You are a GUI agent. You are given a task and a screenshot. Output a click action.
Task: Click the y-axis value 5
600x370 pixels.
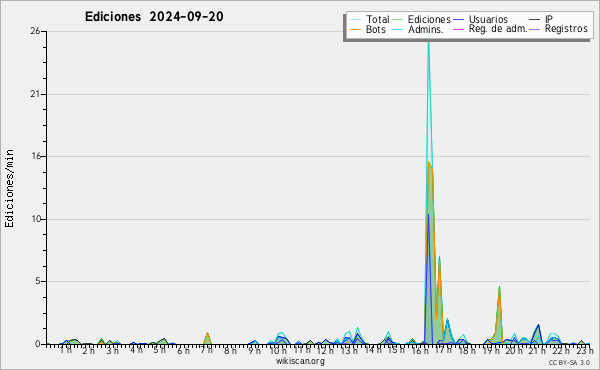(x=38, y=281)
